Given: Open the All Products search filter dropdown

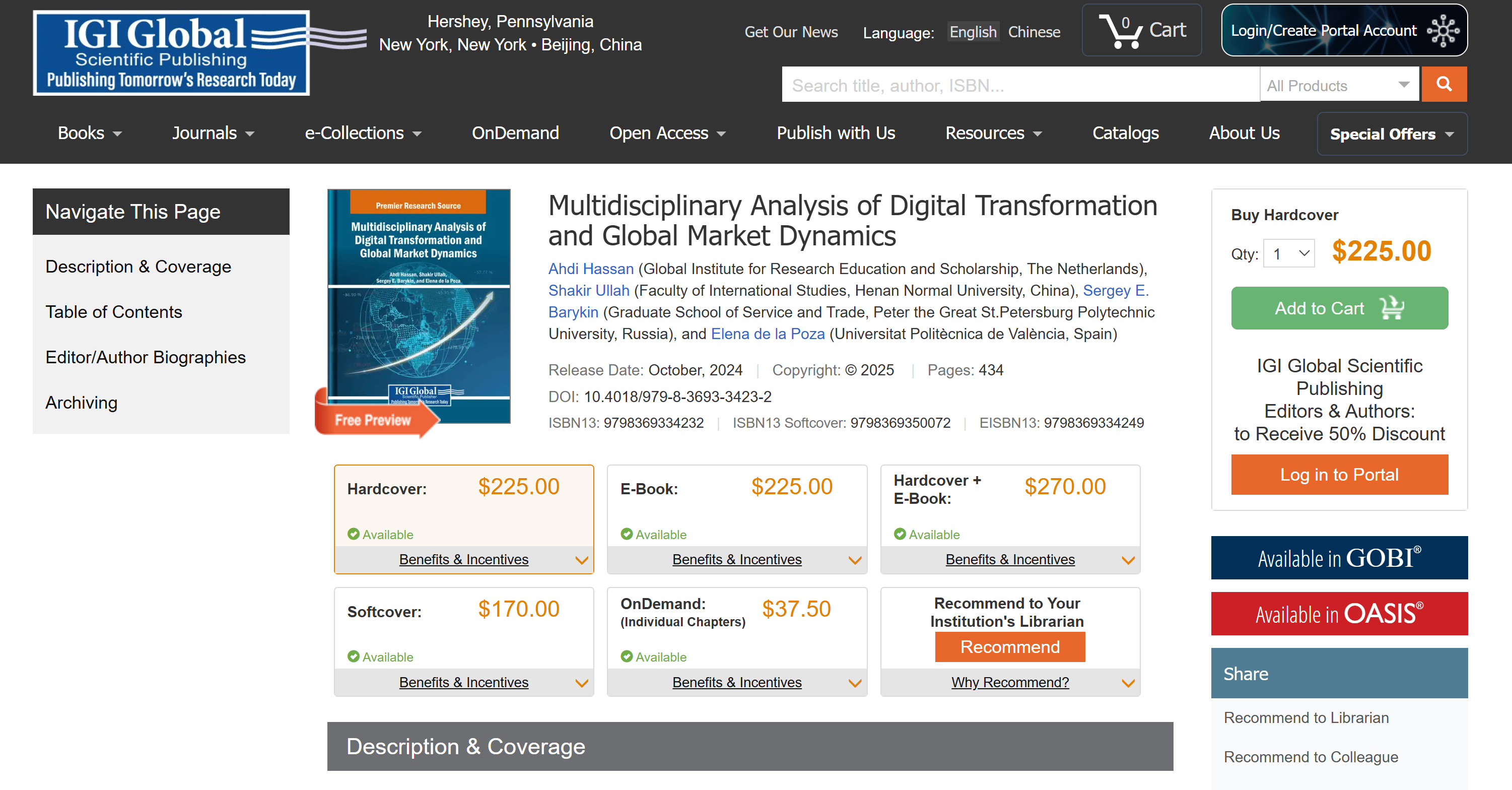Looking at the screenshot, I should click(x=1339, y=85).
